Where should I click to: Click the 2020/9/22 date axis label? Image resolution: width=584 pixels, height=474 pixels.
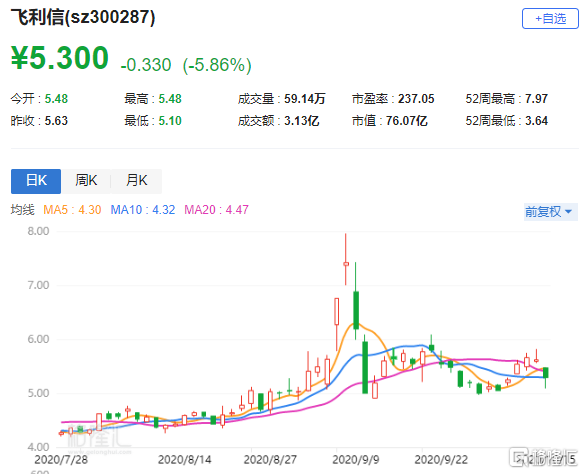[441, 459]
